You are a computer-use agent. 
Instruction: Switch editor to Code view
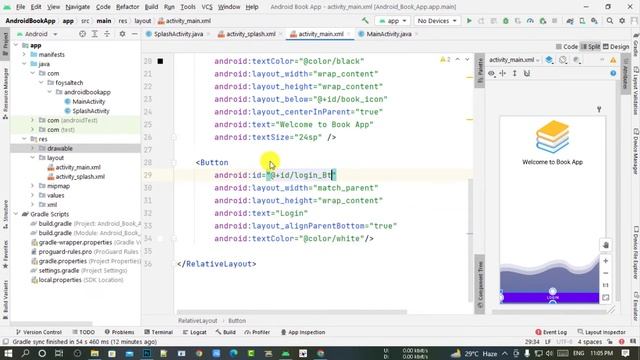pyautogui.click(x=567, y=47)
